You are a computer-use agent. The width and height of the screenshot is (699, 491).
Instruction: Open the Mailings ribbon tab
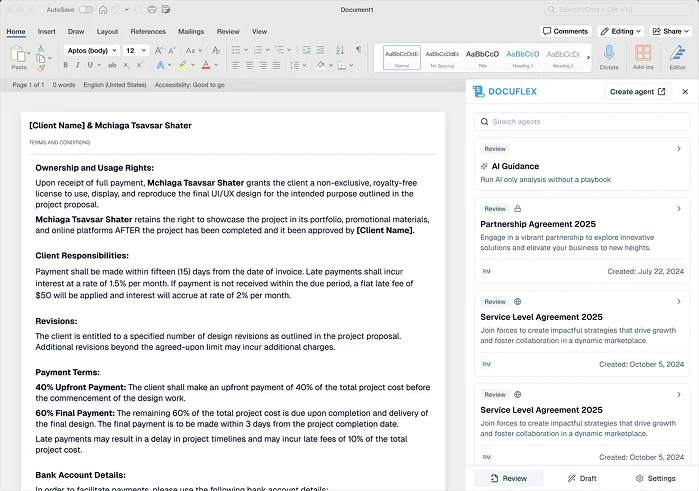point(191,31)
